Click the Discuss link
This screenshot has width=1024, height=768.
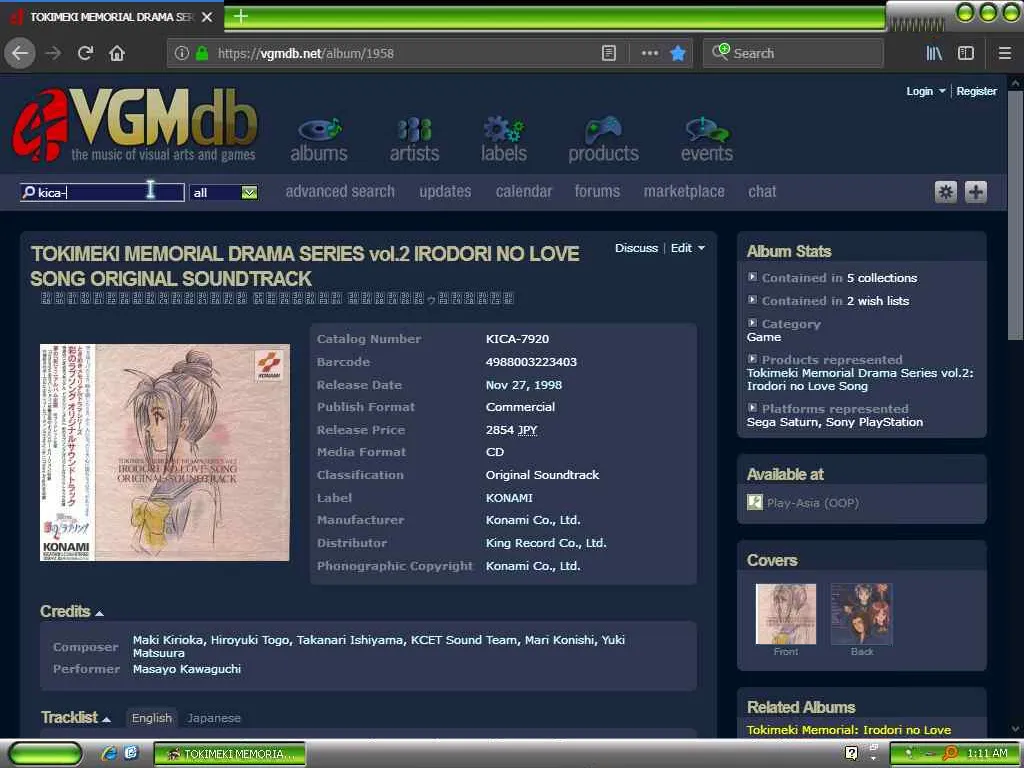pyautogui.click(x=636, y=248)
